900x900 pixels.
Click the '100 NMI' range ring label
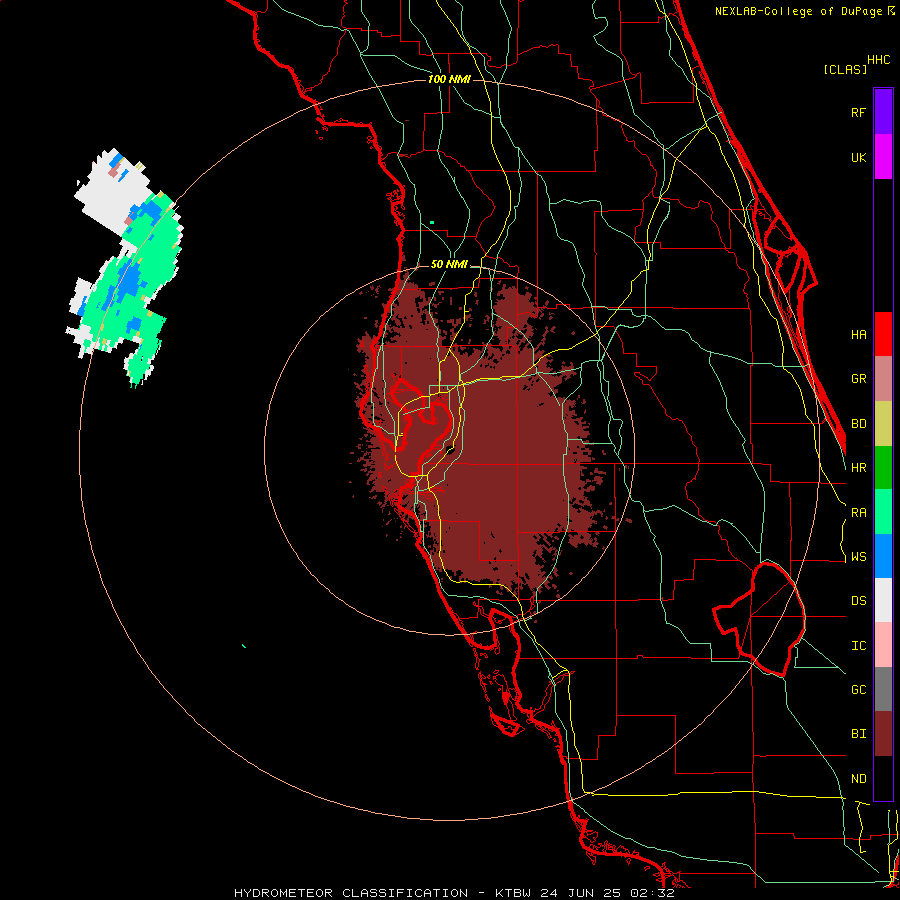pos(449,79)
